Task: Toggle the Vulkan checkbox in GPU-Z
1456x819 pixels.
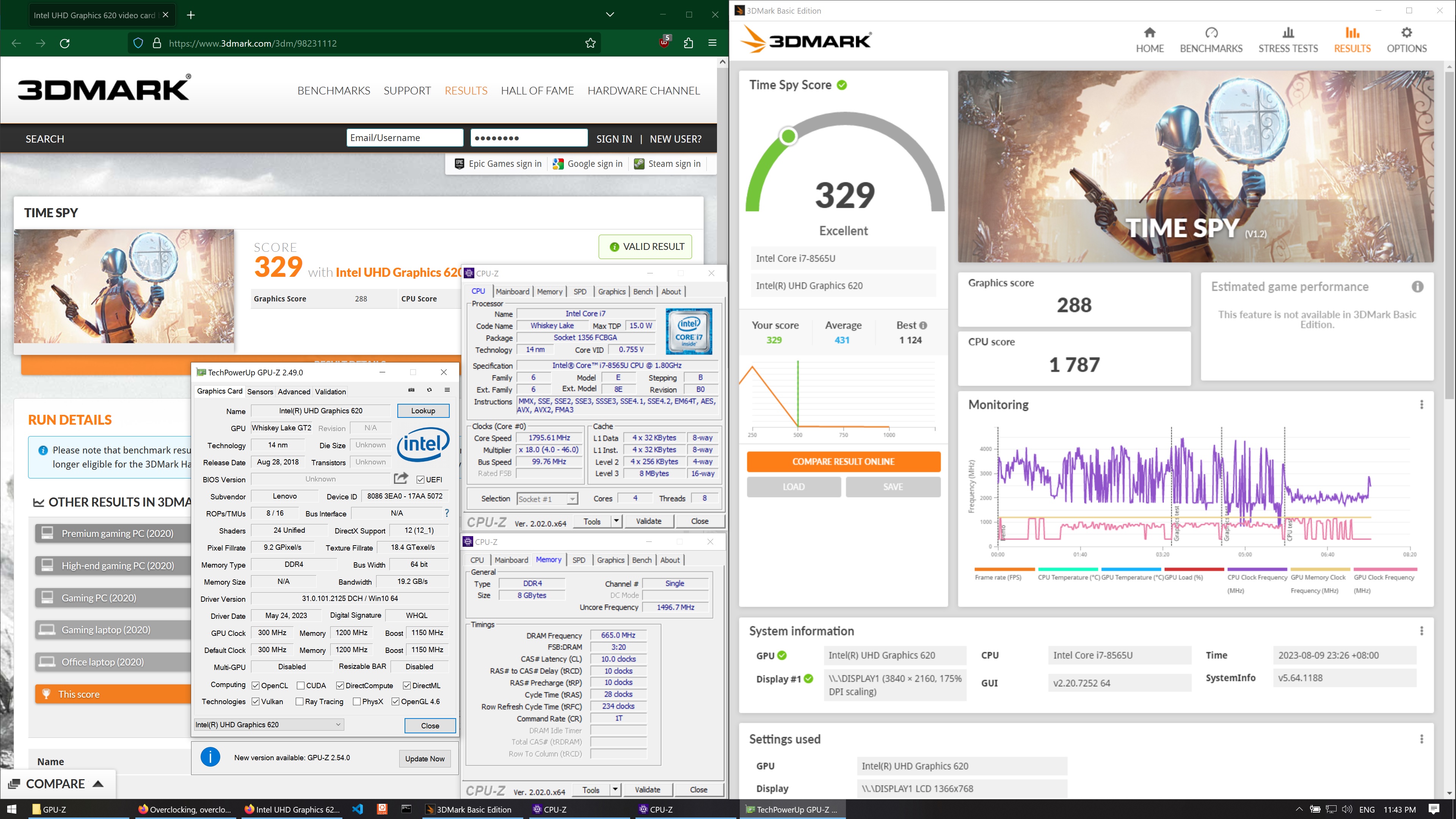Action: 256,701
